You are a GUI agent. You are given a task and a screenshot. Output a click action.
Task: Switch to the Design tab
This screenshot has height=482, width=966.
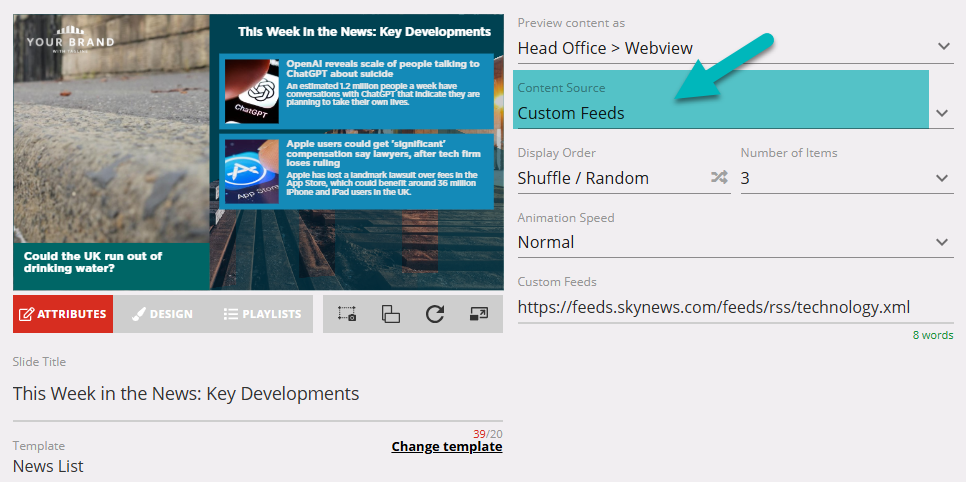[162, 314]
